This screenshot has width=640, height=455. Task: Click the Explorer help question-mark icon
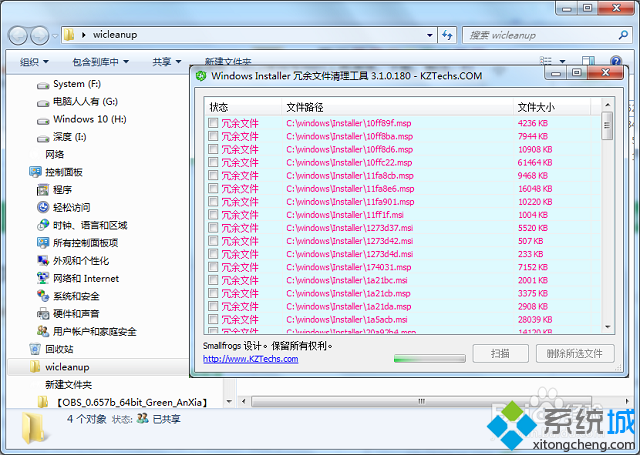pyautogui.click(x=616, y=61)
